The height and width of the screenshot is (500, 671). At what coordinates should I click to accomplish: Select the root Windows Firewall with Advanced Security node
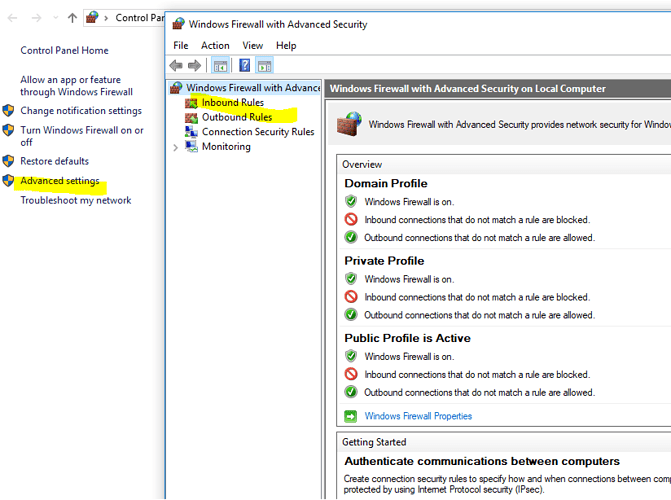click(x=253, y=88)
